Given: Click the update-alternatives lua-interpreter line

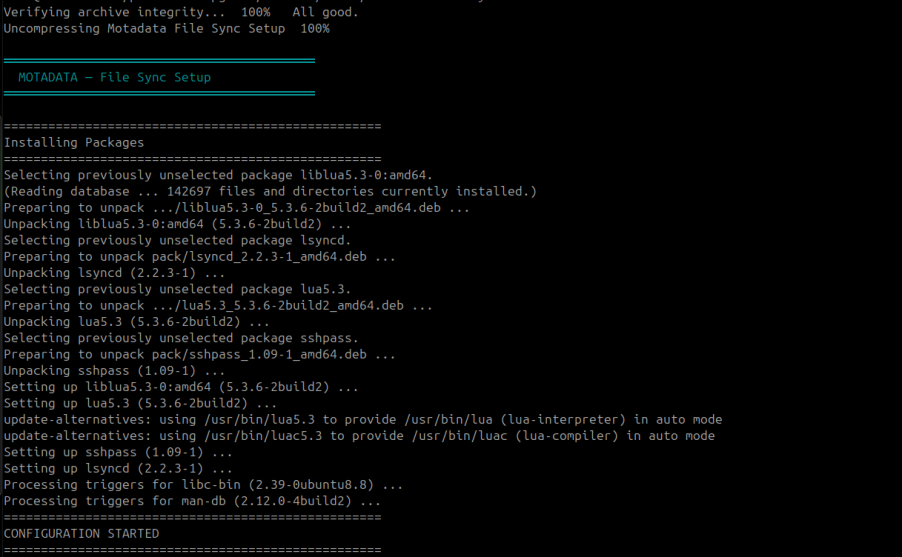Looking at the screenshot, I should click(363, 419).
